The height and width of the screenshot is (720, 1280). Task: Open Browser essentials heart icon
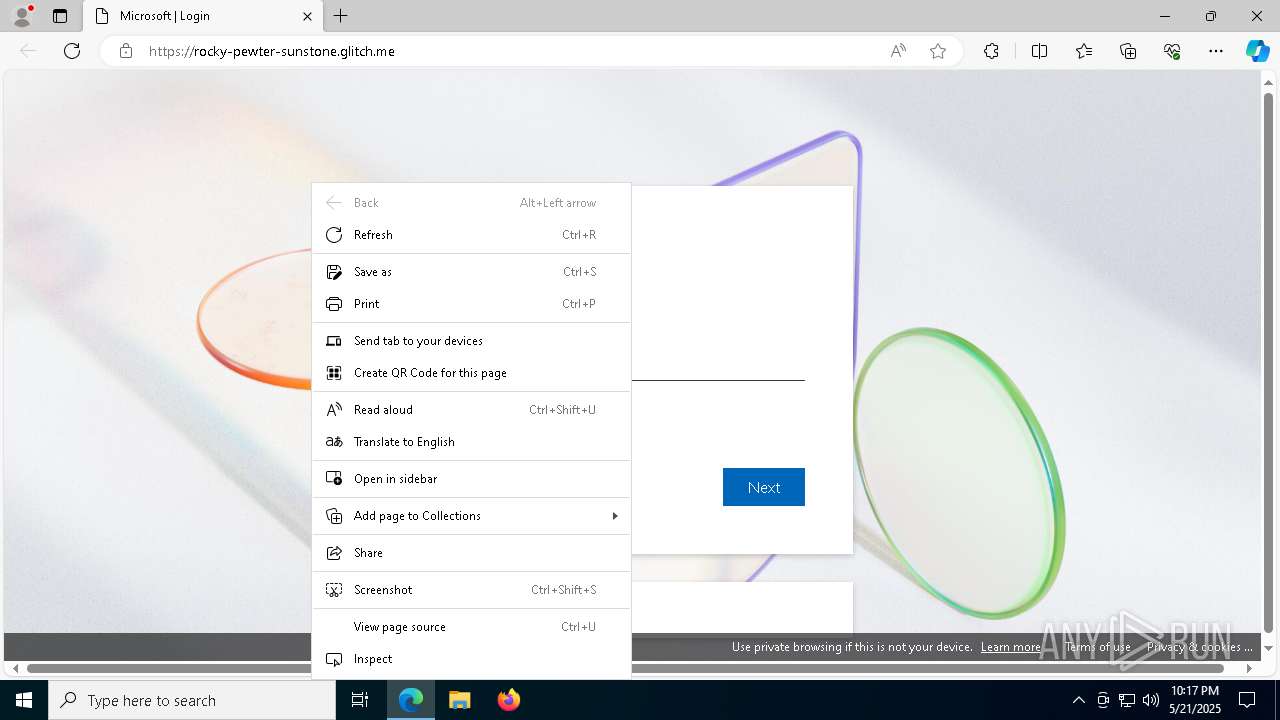pyautogui.click(x=1172, y=51)
